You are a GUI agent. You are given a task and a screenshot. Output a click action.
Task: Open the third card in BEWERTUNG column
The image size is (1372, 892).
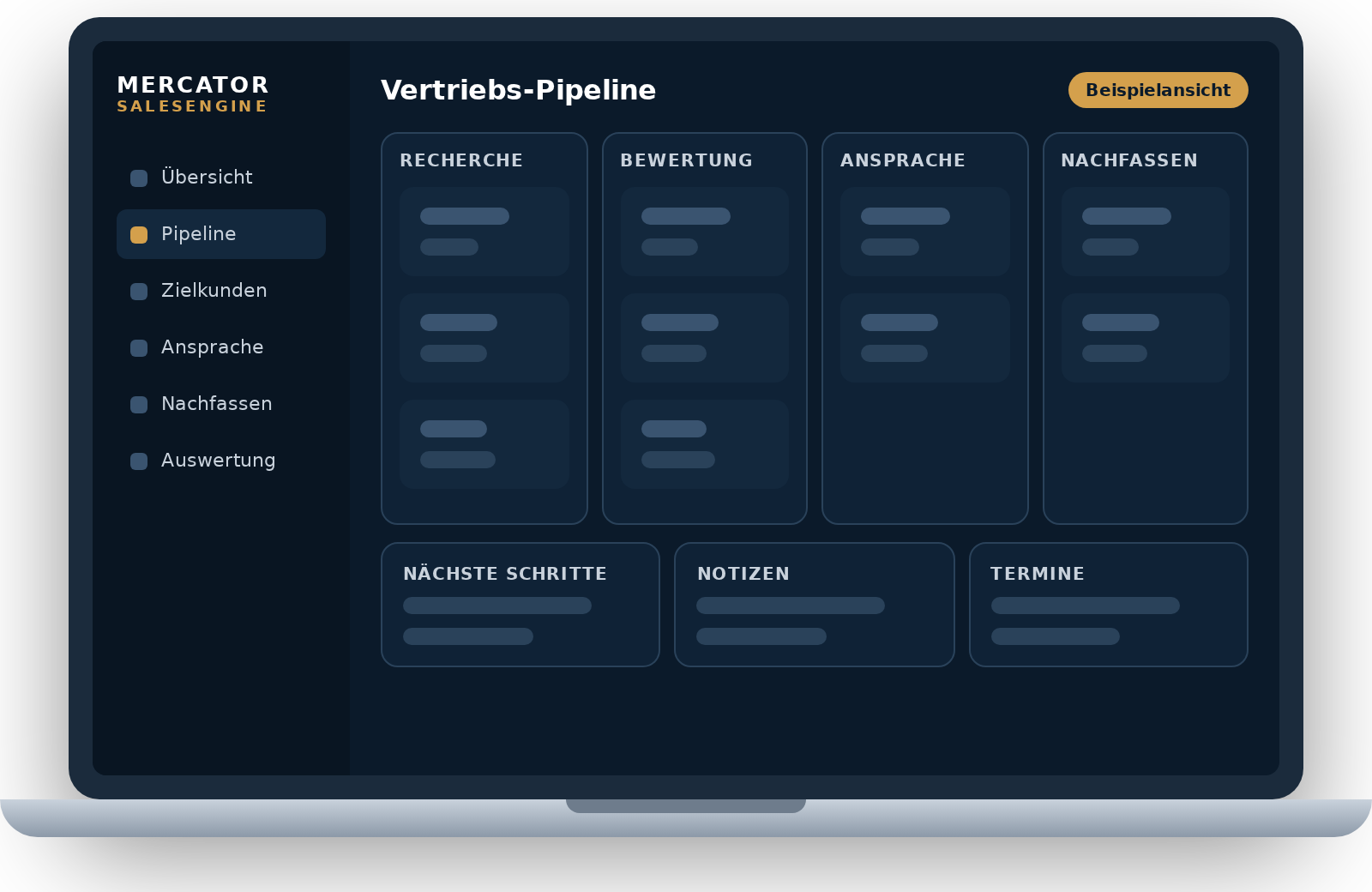(705, 444)
